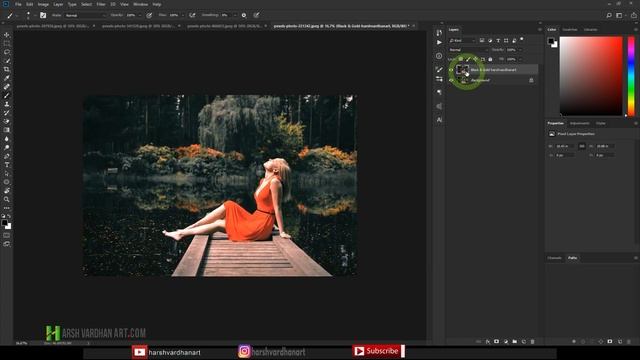Open the brush Mode dropdown
The height and width of the screenshot is (360, 640).
coord(85,15)
